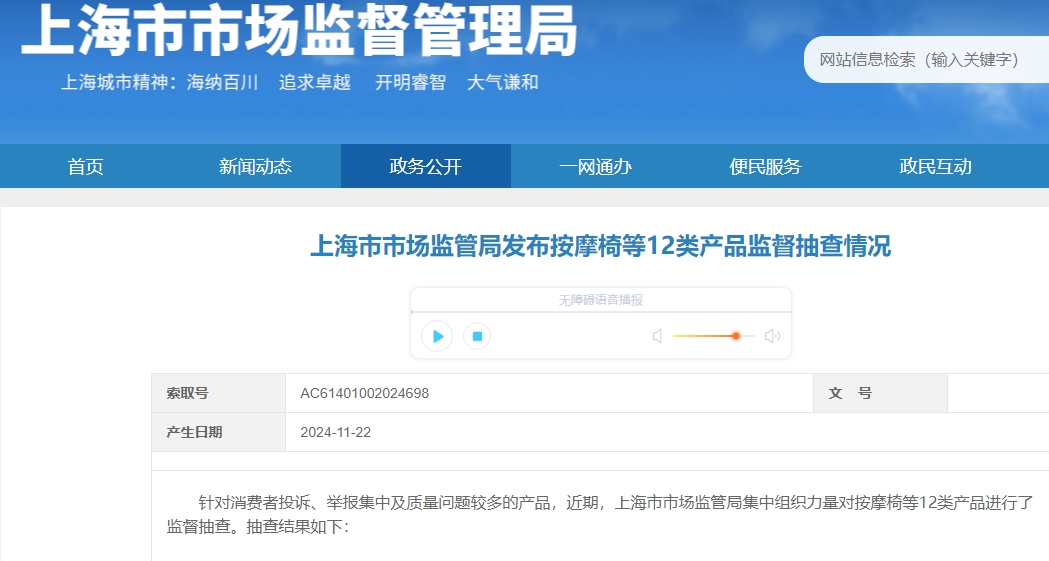Open the 政民互动 navigation tab

coord(935,166)
